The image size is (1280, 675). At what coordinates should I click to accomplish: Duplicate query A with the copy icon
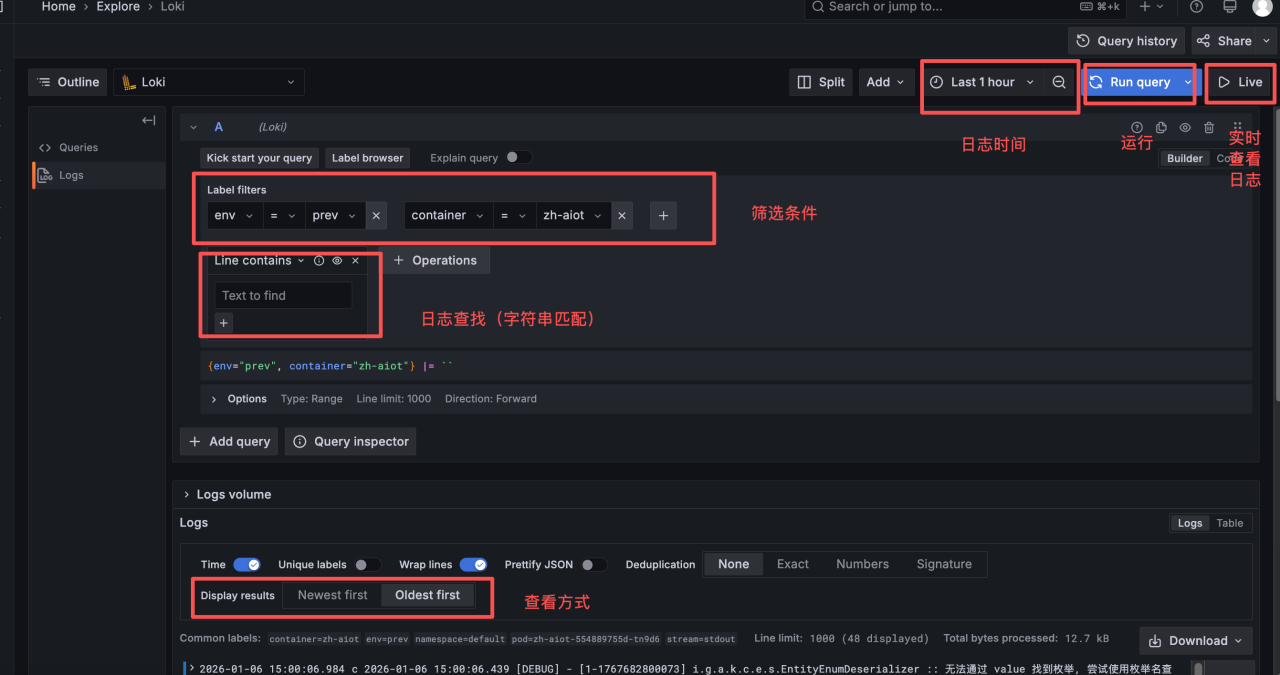pyautogui.click(x=1161, y=127)
